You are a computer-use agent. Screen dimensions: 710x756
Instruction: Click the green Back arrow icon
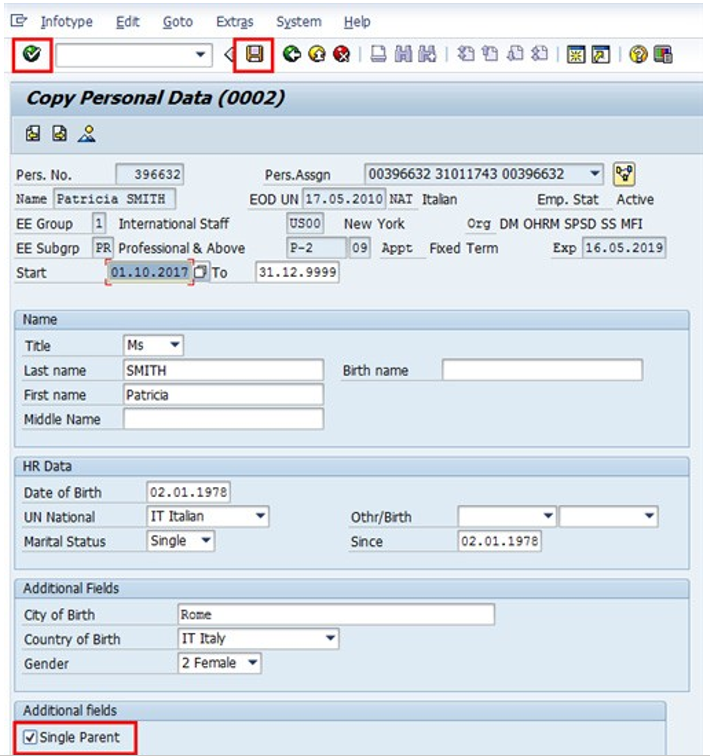coord(292,54)
